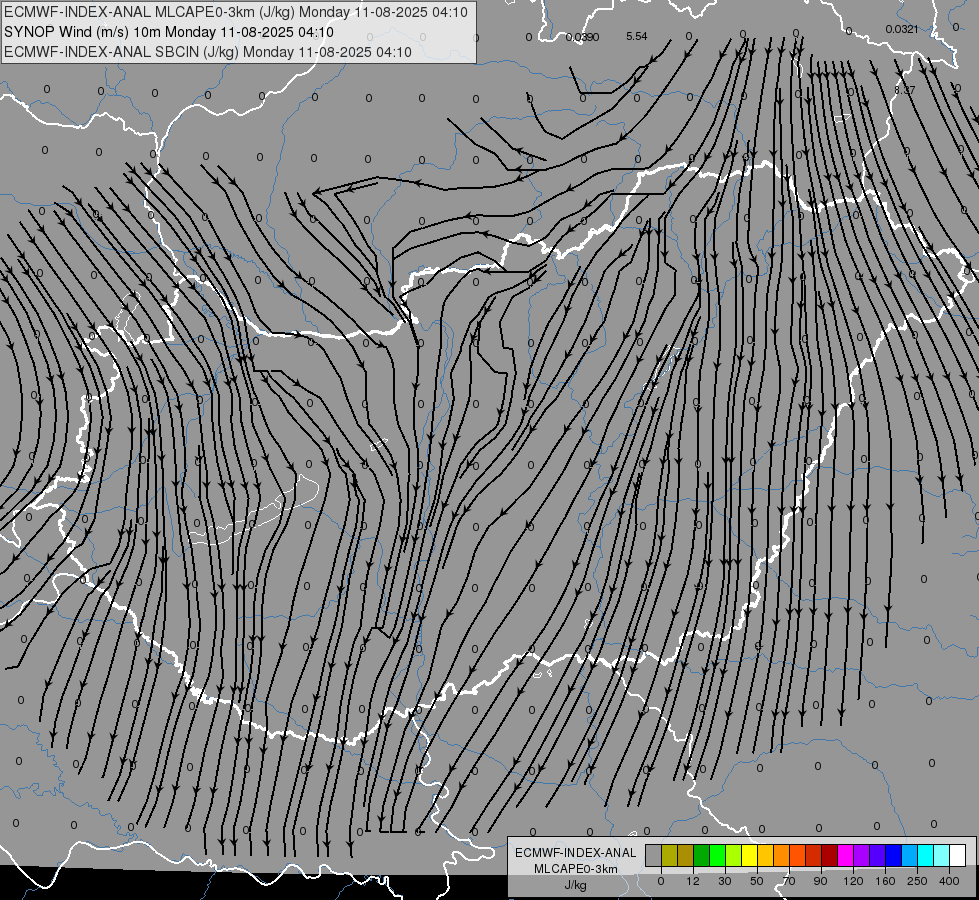Click the magenta swatch in the legend
The height and width of the screenshot is (900, 979).
[x=846, y=855]
